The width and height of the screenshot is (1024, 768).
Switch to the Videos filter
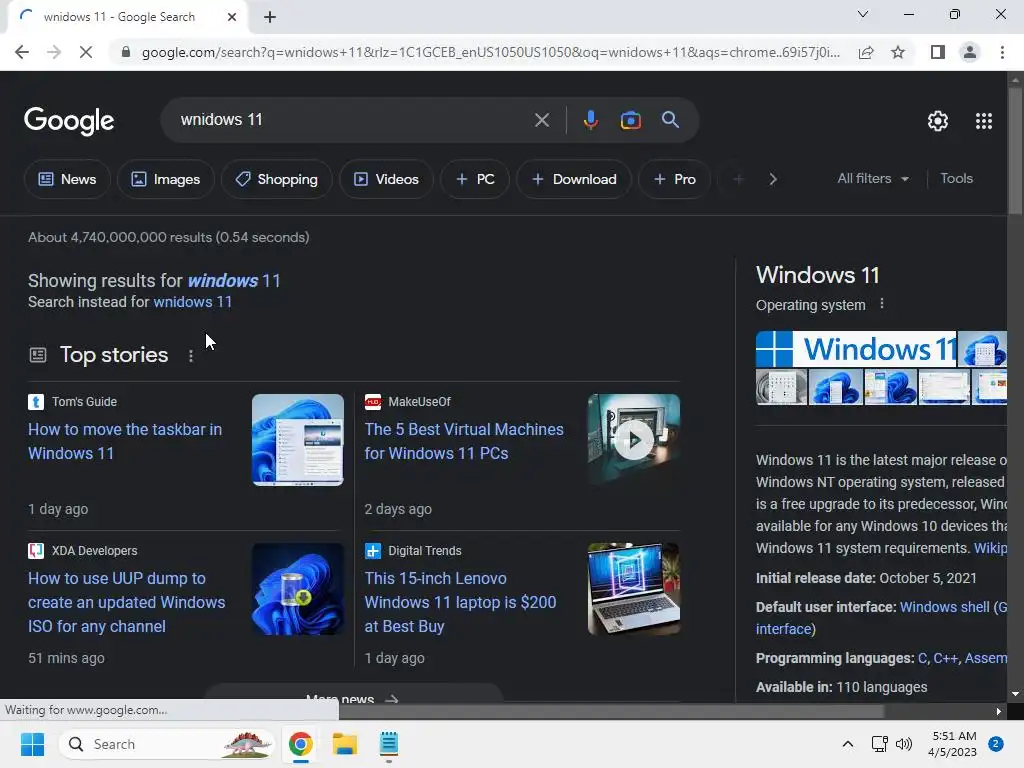coord(387,179)
